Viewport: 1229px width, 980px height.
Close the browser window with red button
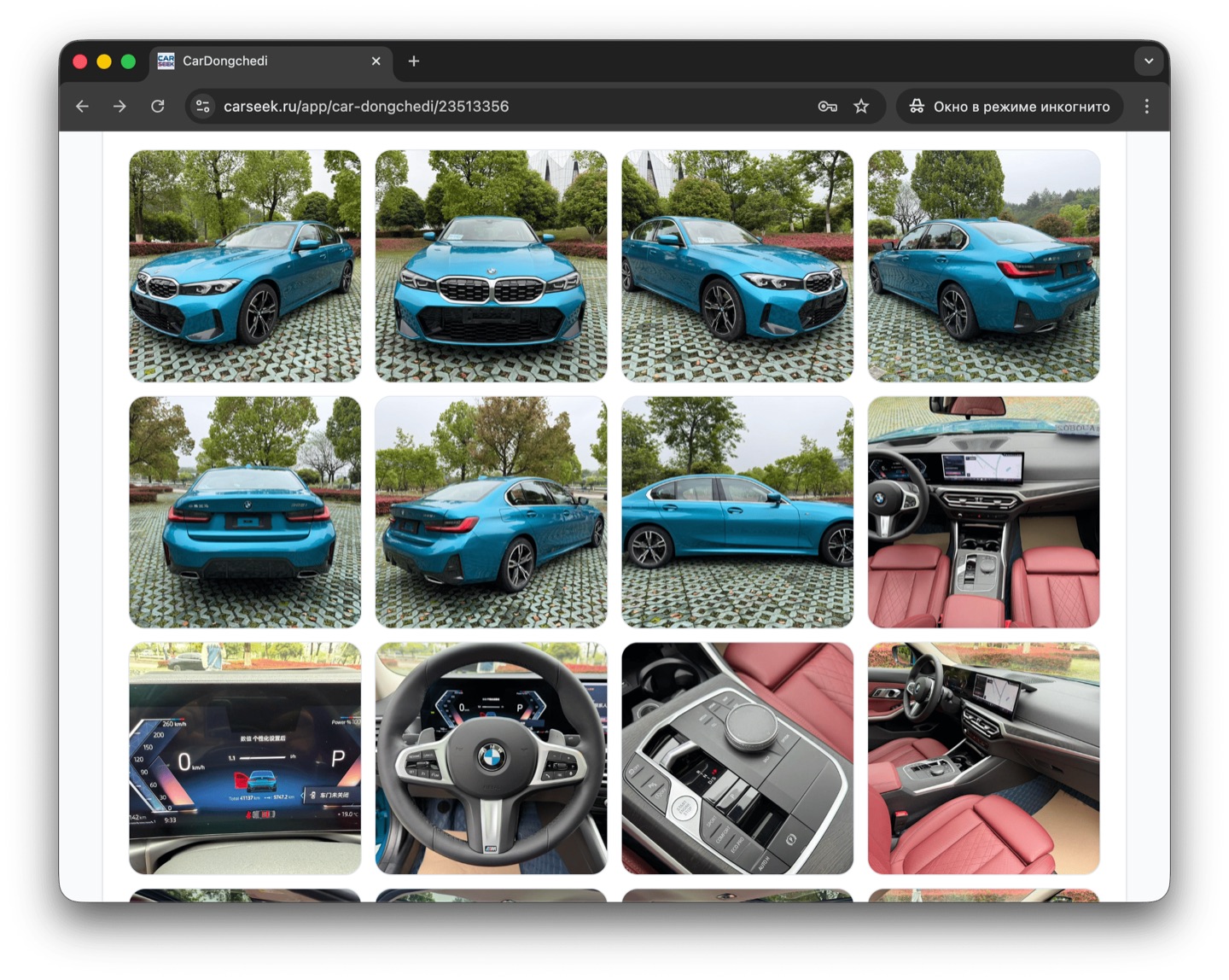click(80, 61)
